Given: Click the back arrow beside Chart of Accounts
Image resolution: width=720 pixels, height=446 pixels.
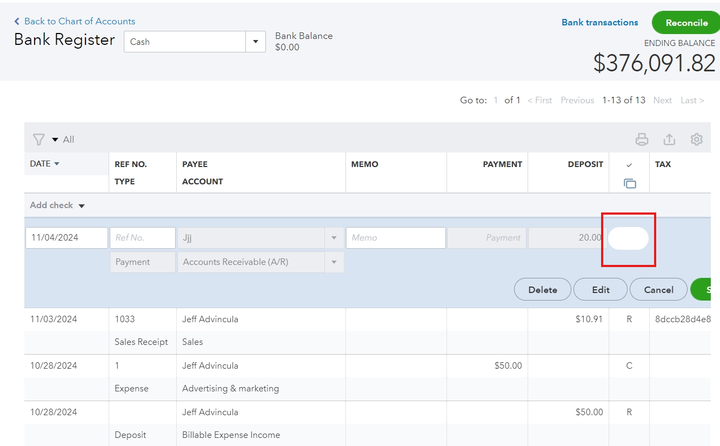Looking at the screenshot, I should click(x=17, y=21).
